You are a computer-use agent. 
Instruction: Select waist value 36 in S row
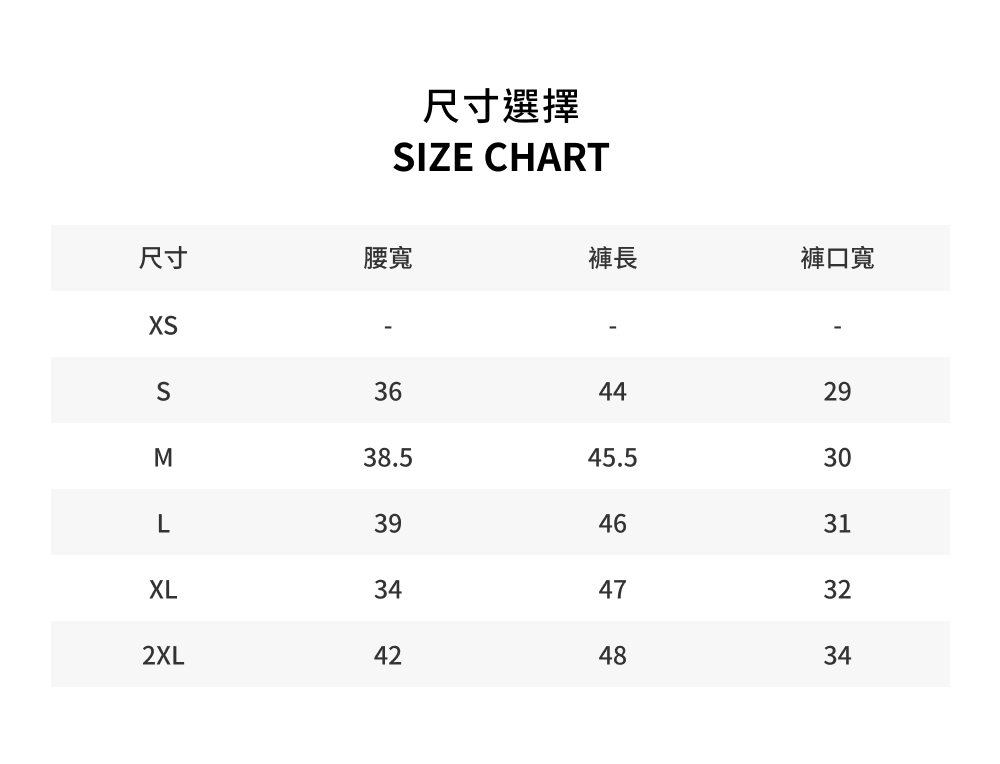pos(388,392)
